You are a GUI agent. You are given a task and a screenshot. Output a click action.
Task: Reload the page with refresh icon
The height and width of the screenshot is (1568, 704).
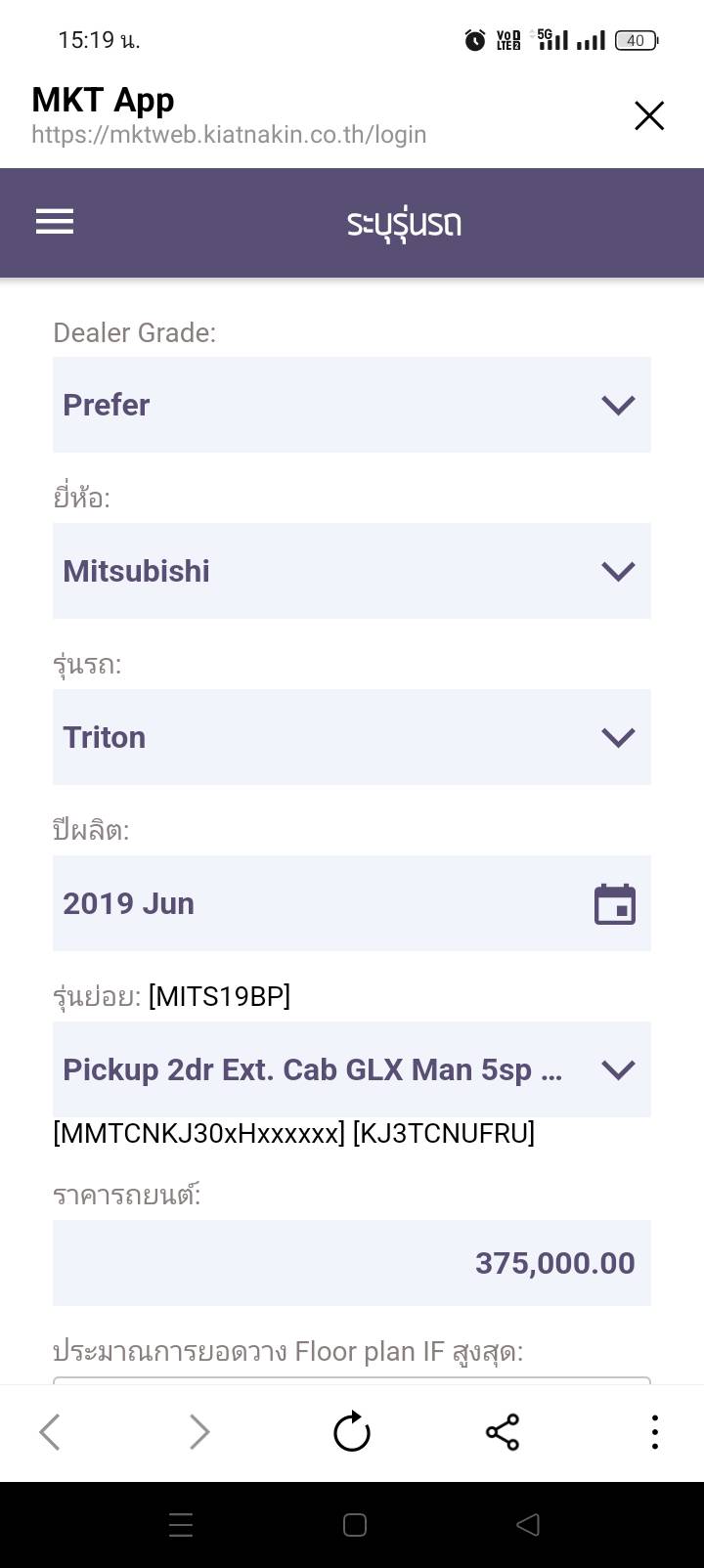pos(352,1432)
